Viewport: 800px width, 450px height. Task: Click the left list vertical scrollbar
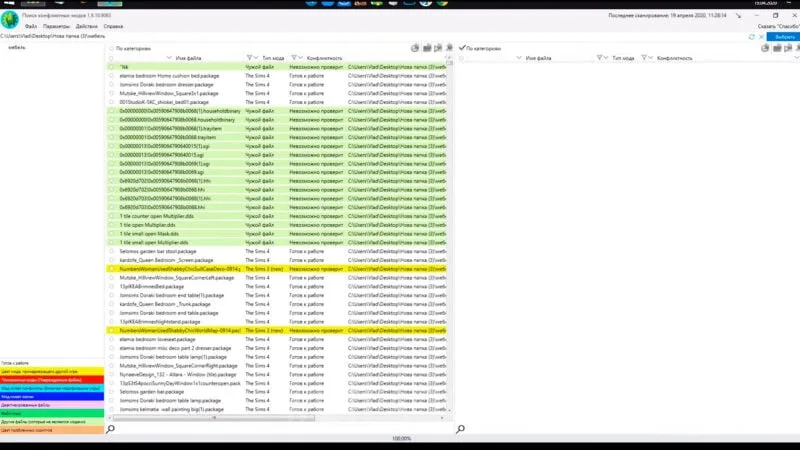tap(449, 235)
